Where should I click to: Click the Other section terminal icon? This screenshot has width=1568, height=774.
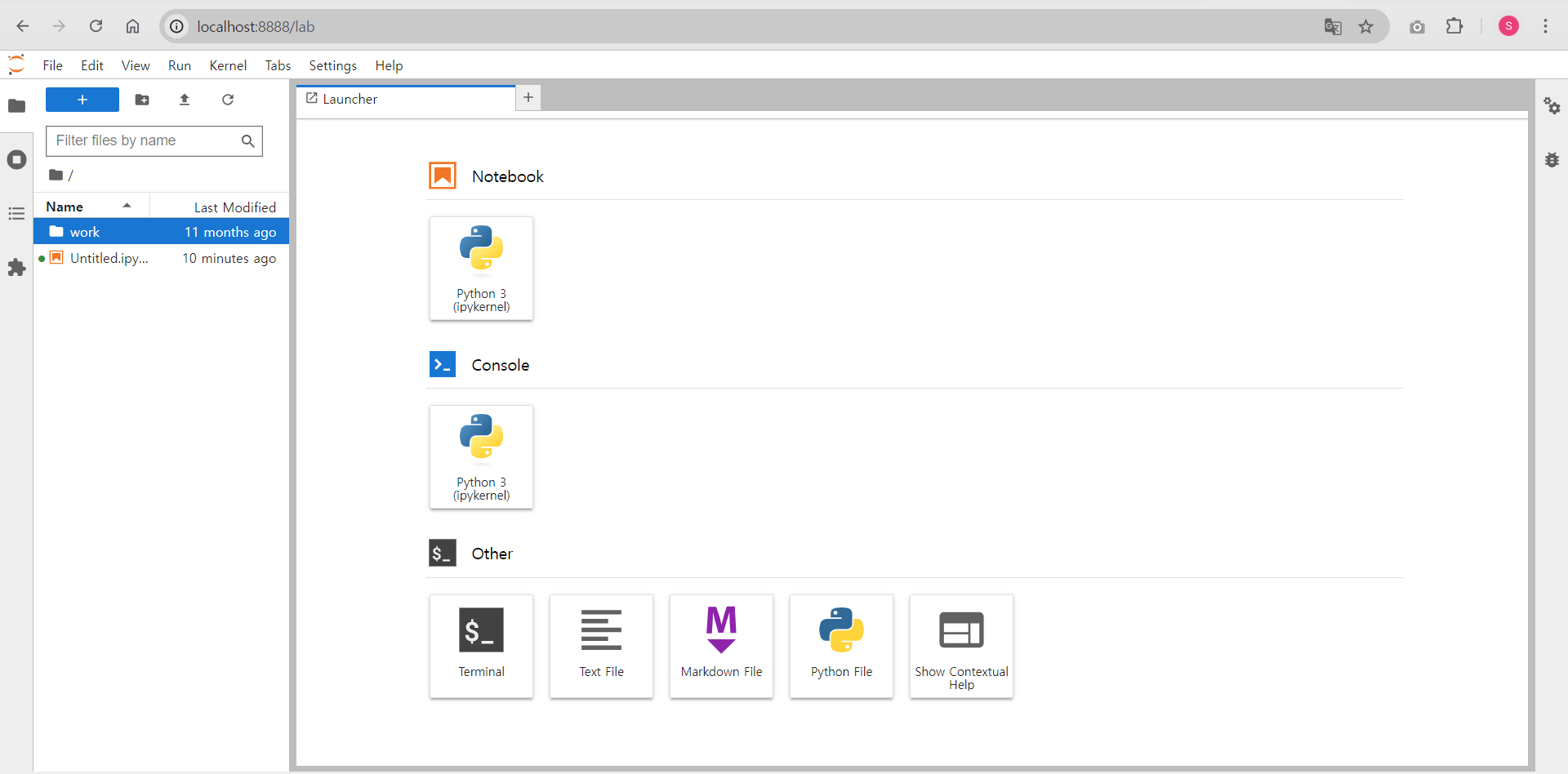coord(443,553)
